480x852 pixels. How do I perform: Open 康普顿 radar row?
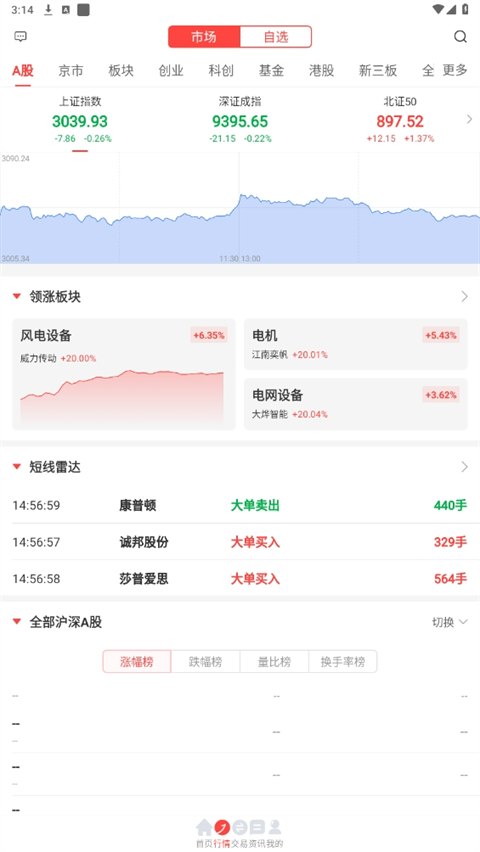(240, 505)
